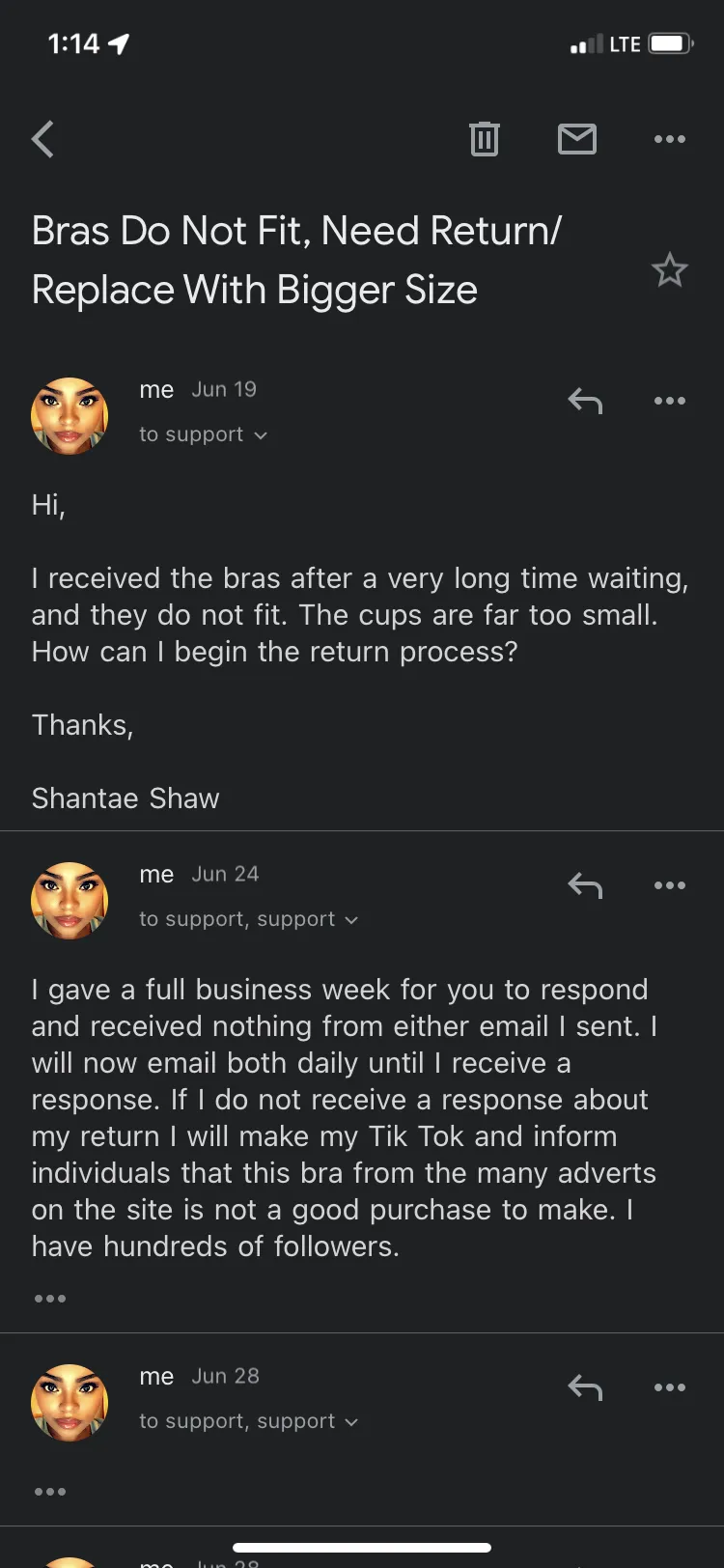Tap sender avatar on Jun 24 message

[70, 901]
